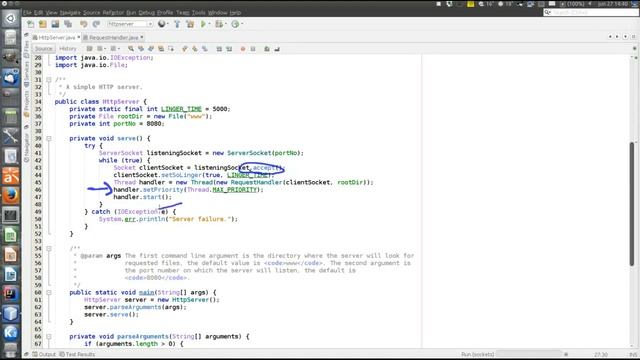Click the Save All toolbar icon

click(x=68, y=24)
